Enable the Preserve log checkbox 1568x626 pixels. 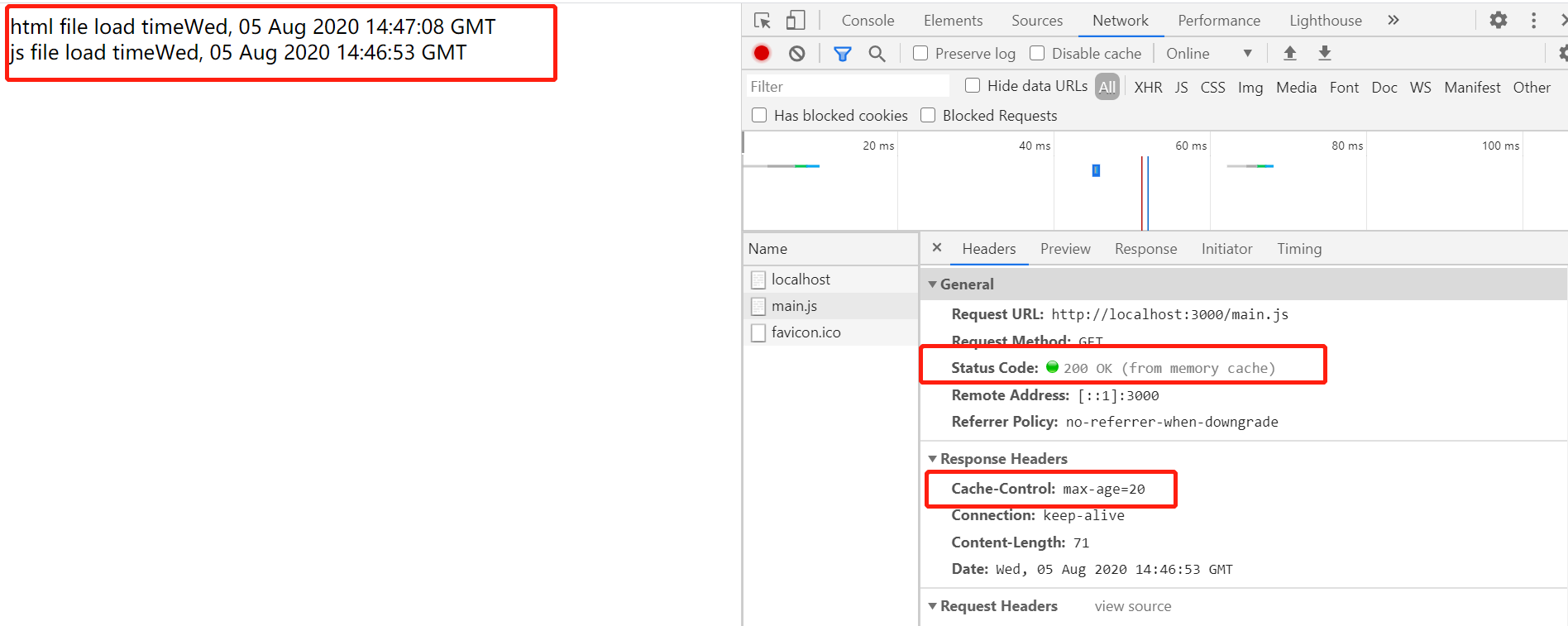(x=920, y=54)
